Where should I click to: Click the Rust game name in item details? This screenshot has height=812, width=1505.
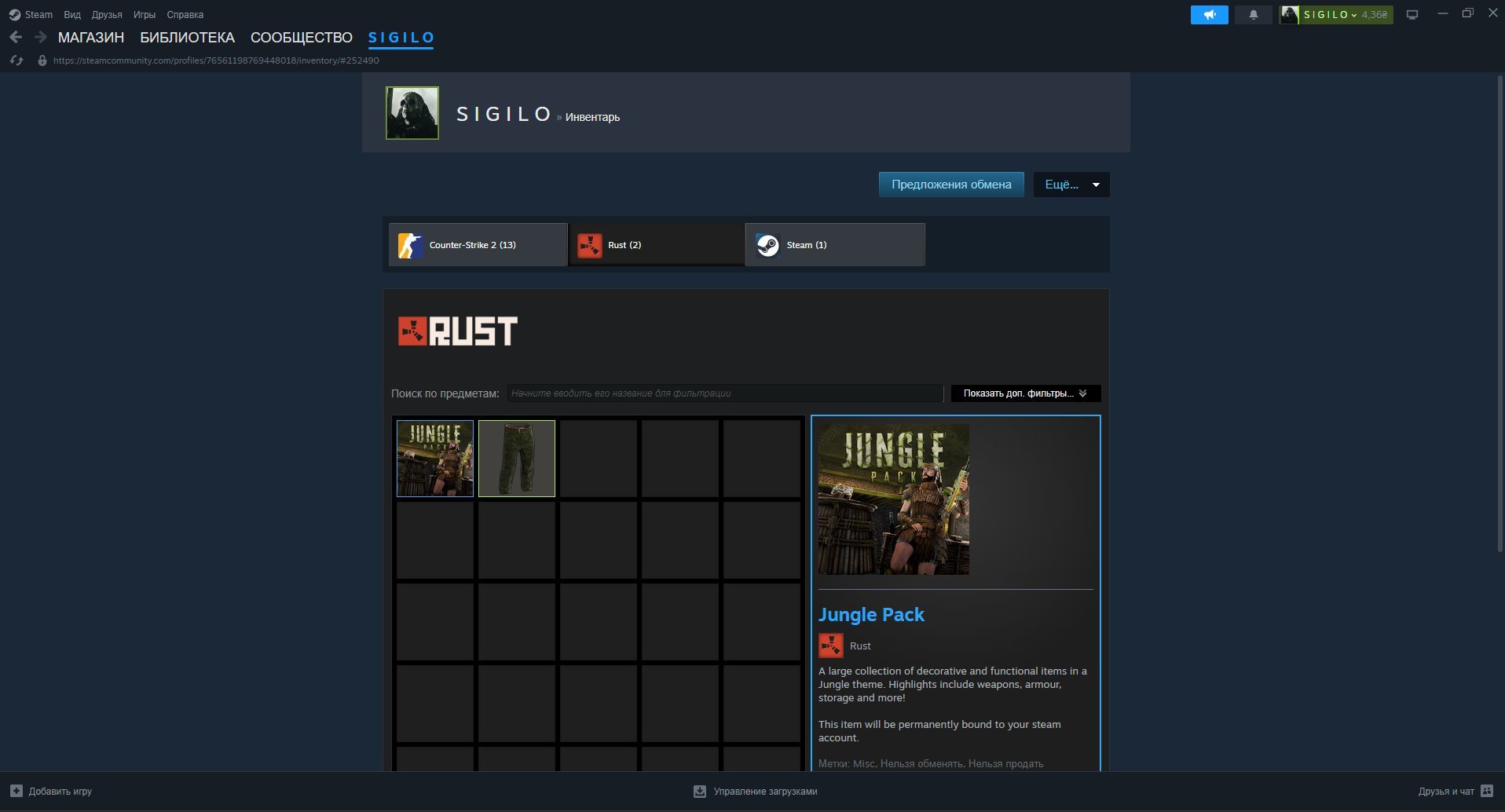point(860,646)
